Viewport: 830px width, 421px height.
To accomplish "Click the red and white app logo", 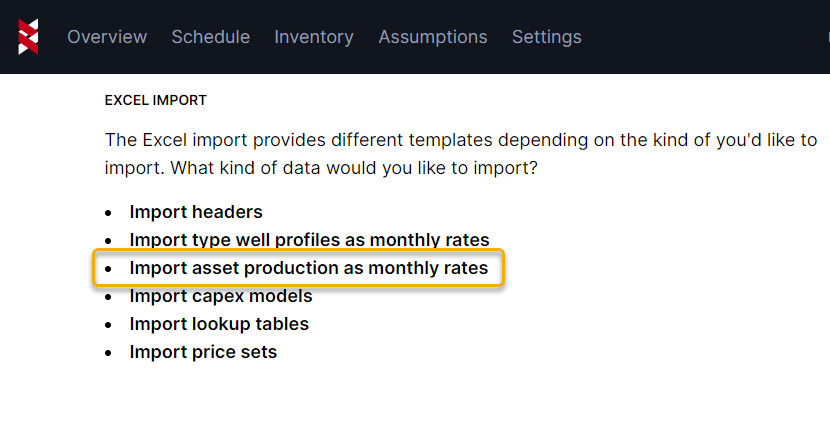I will click(x=28, y=37).
